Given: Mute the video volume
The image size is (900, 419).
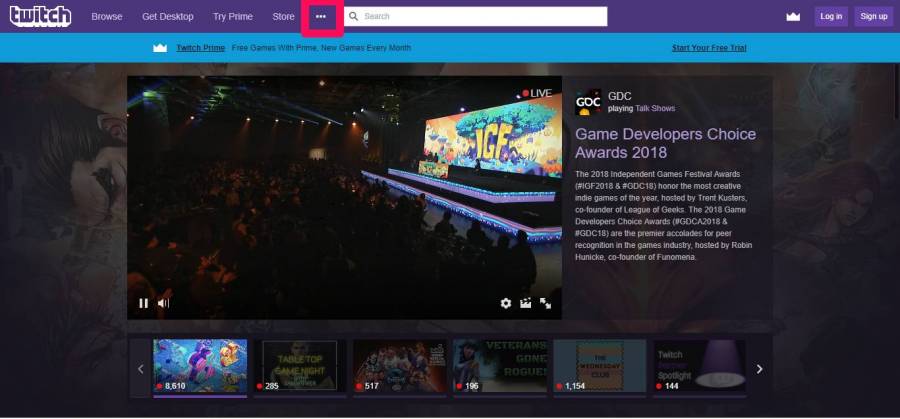Looking at the screenshot, I should click(163, 303).
